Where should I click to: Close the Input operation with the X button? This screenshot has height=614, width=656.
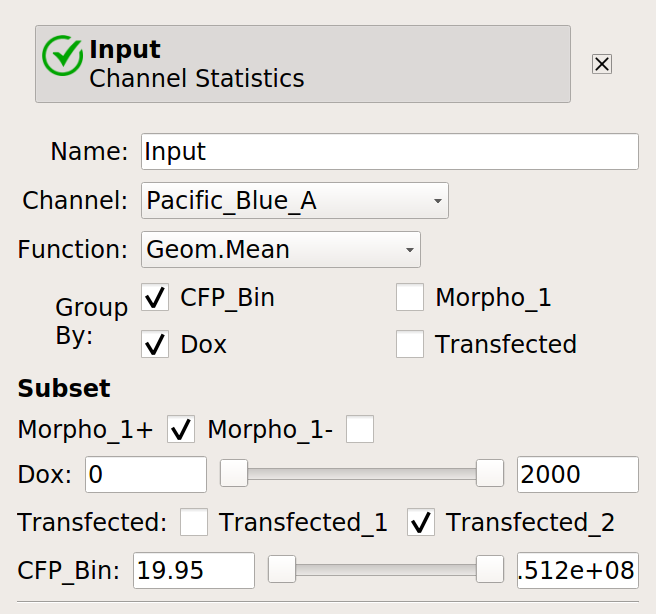pos(602,64)
